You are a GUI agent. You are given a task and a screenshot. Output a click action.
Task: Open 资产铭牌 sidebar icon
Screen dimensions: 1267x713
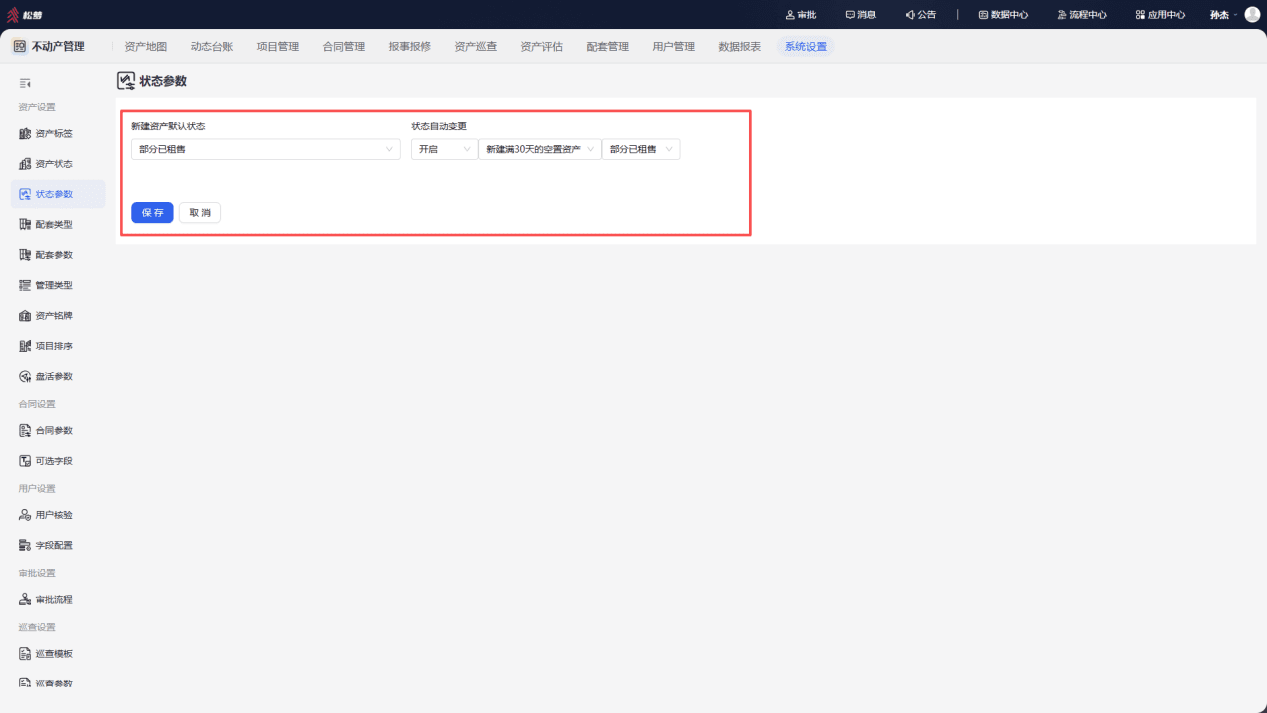click(x=25, y=316)
